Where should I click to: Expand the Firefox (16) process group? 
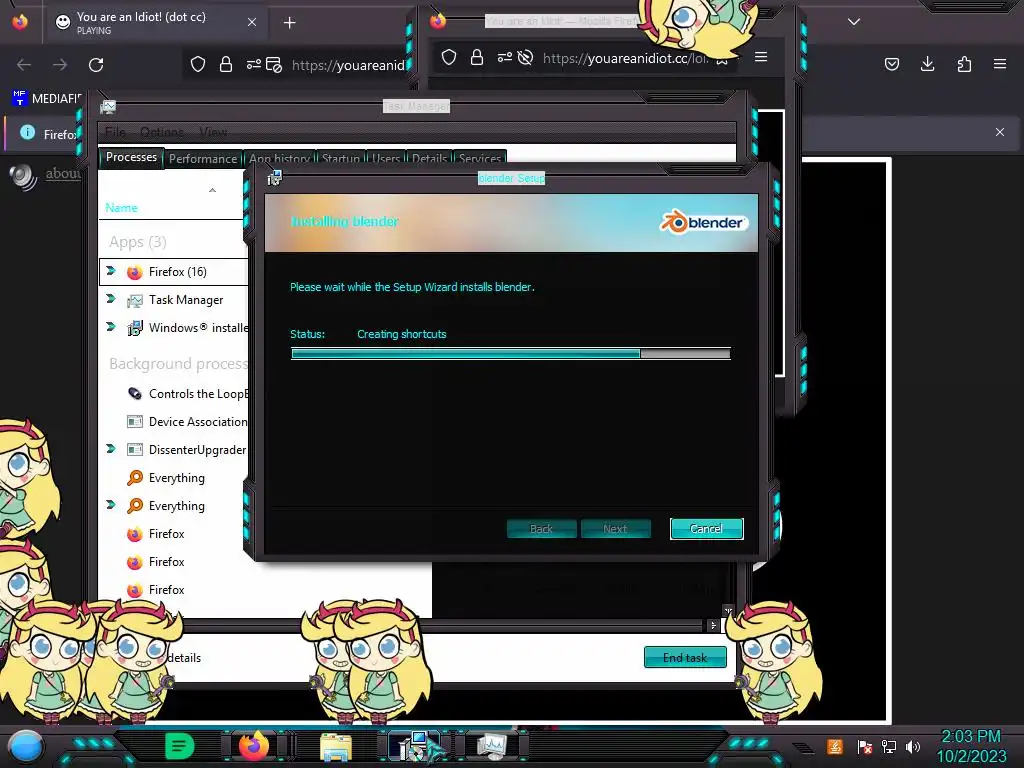click(111, 271)
